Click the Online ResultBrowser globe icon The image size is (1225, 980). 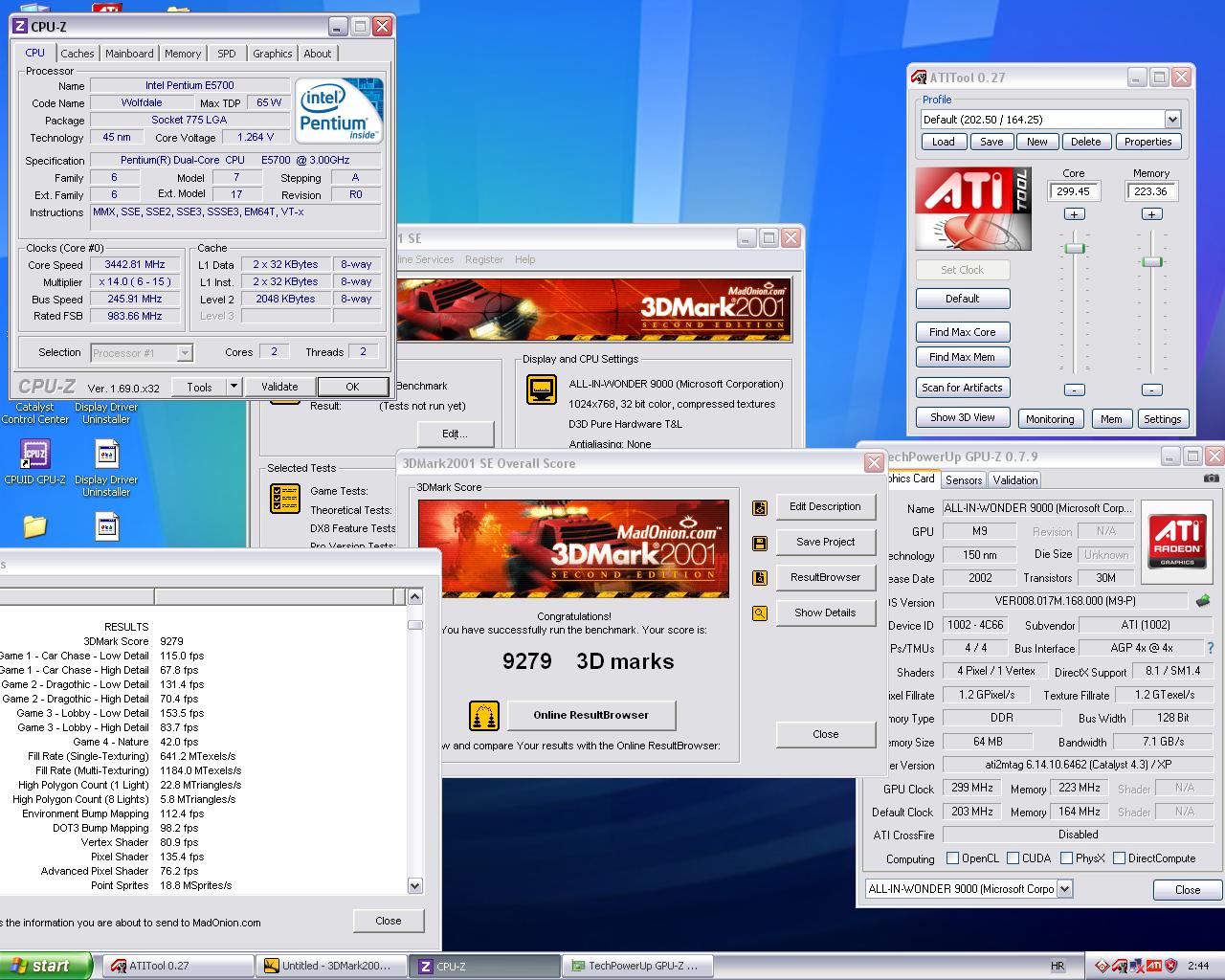pos(484,715)
